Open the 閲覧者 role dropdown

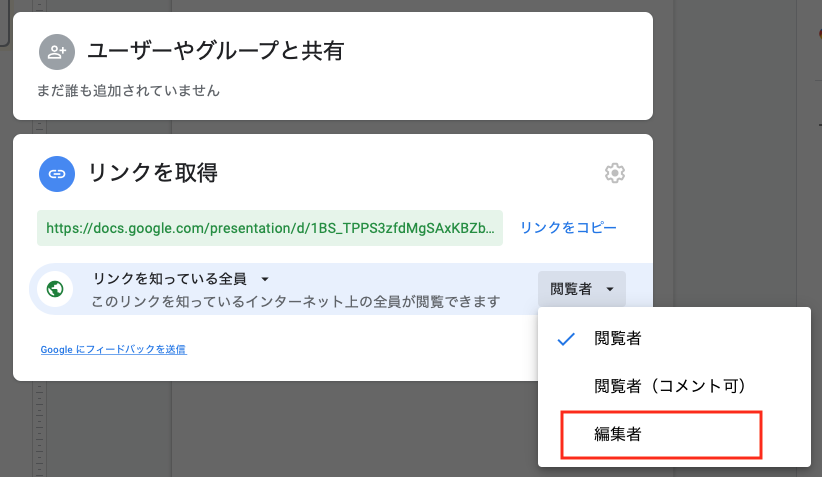pyautogui.click(x=581, y=289)
